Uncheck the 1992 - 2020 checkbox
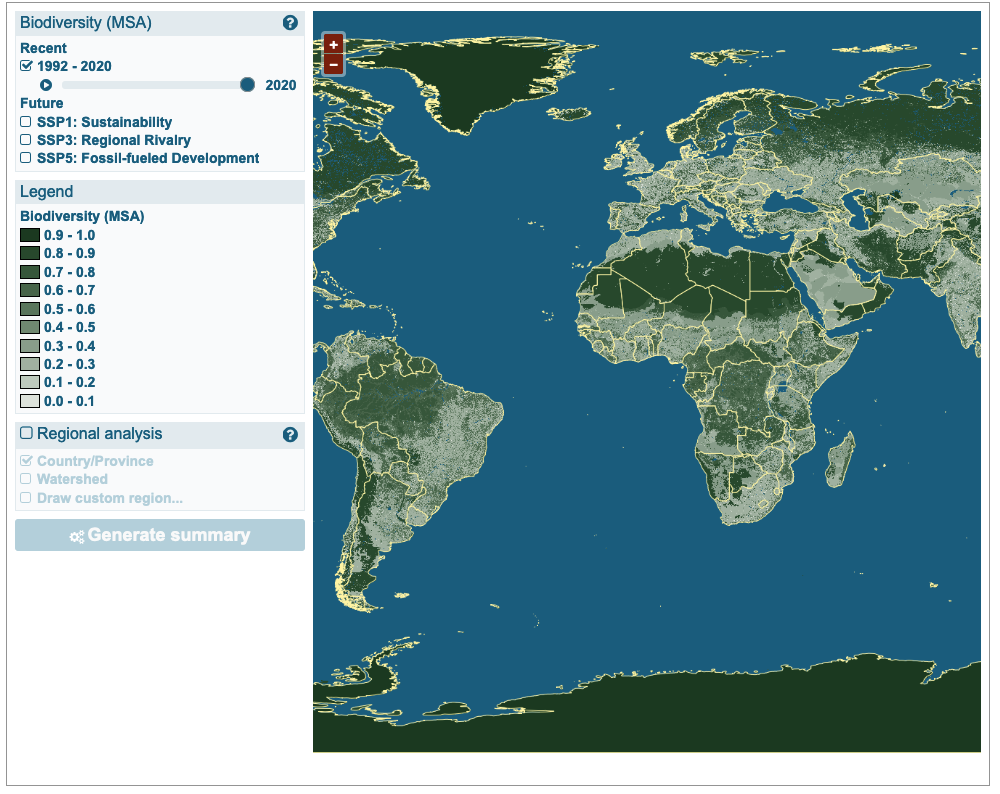Screen dimensions: 1000x794 (27, 66)
